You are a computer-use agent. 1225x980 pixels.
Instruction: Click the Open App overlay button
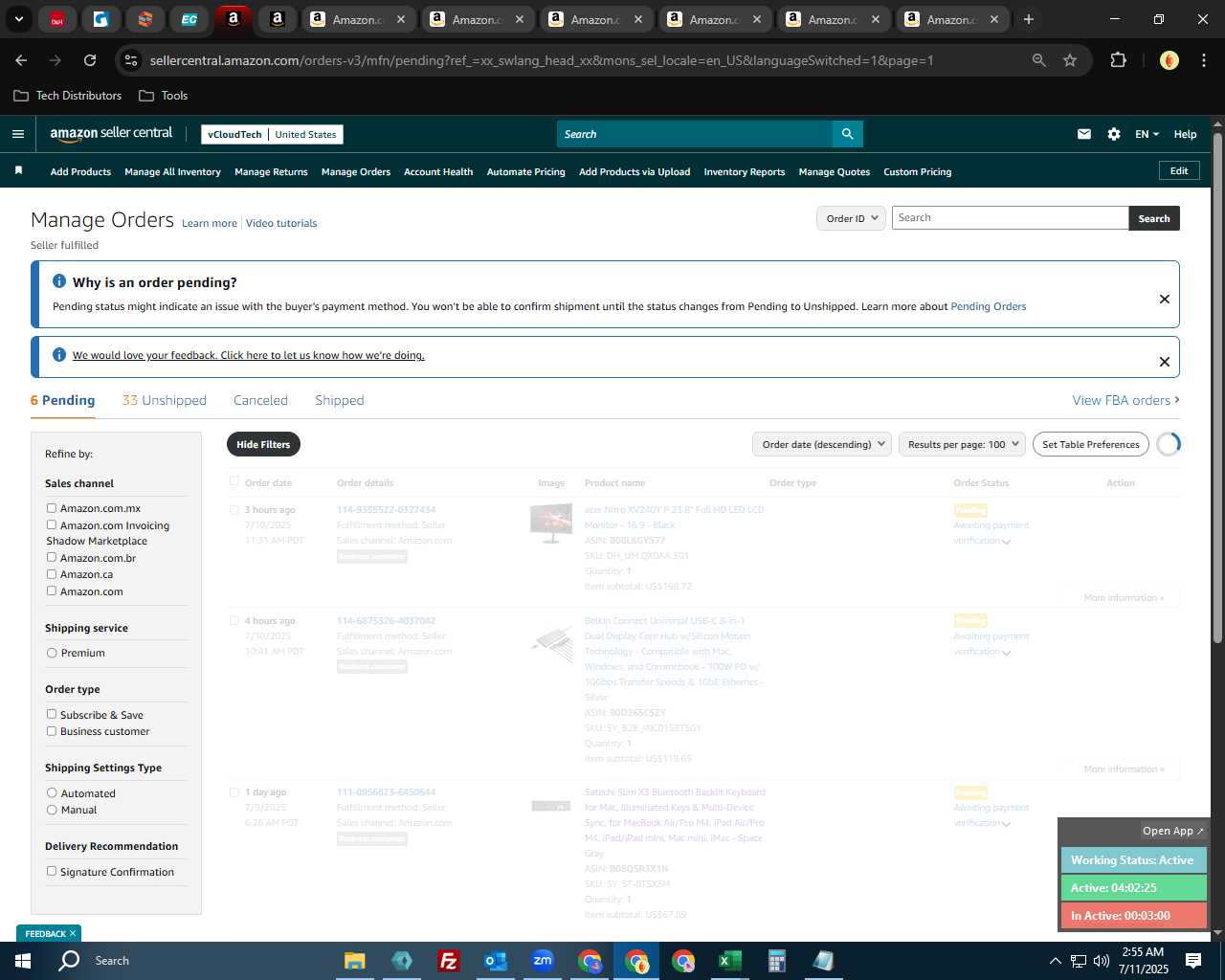point(1173,831)
